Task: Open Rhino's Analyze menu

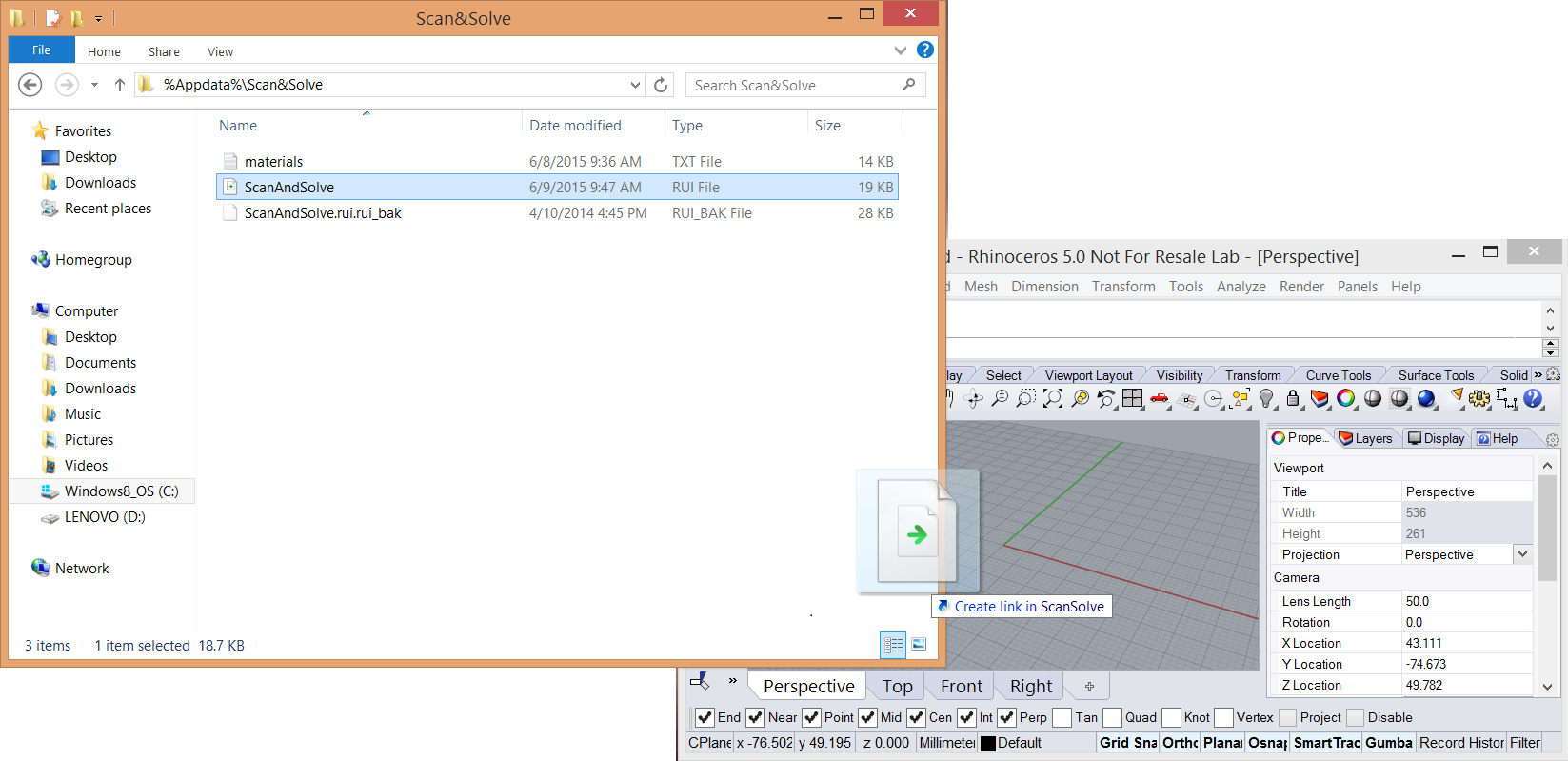Action: pyautogui.click(x=1241, y=287)
